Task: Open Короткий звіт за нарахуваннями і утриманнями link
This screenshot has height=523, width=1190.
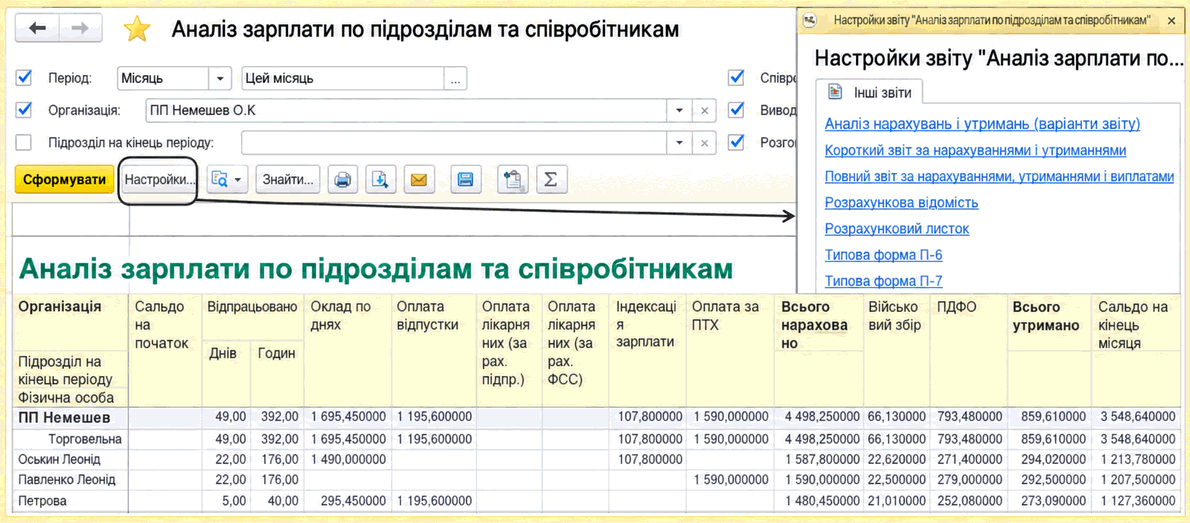Action: click(975, 150)
